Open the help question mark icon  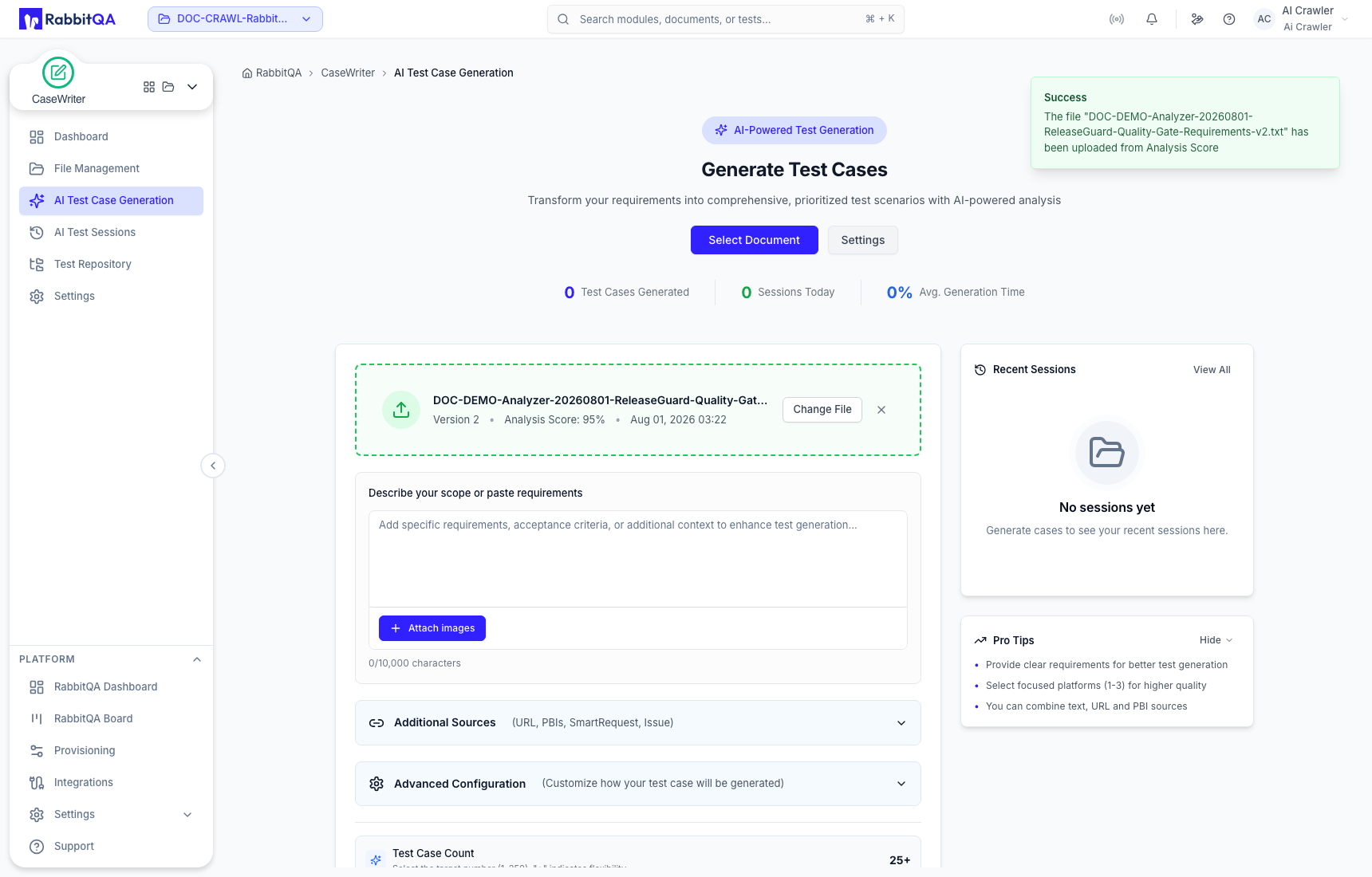tap(1229, 19)
